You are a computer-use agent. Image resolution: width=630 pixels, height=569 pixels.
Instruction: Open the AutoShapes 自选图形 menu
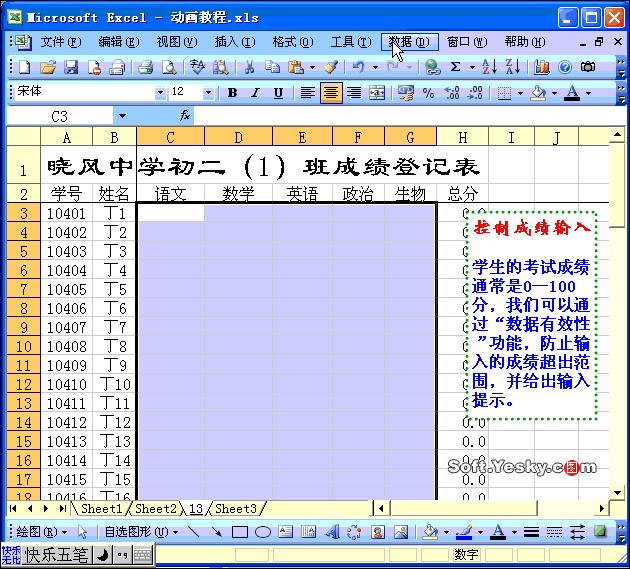click(x=141, y=532)
